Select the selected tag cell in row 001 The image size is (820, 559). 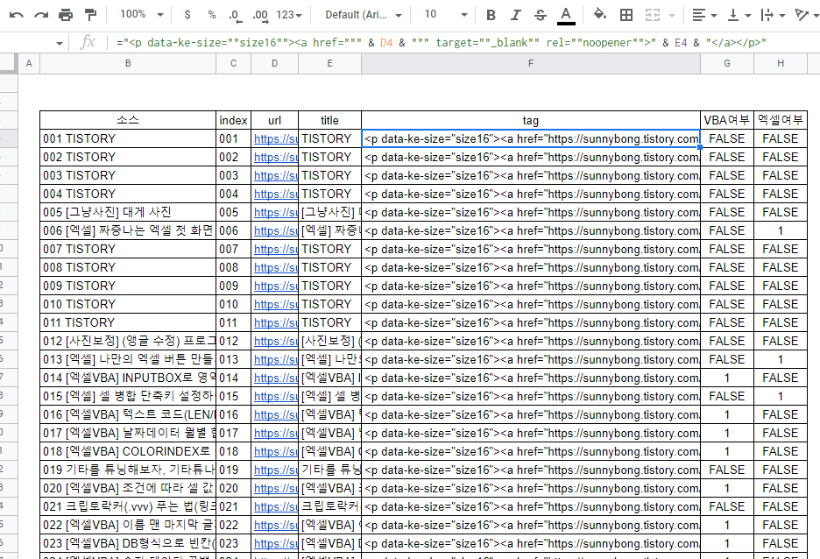coord(531,139)
